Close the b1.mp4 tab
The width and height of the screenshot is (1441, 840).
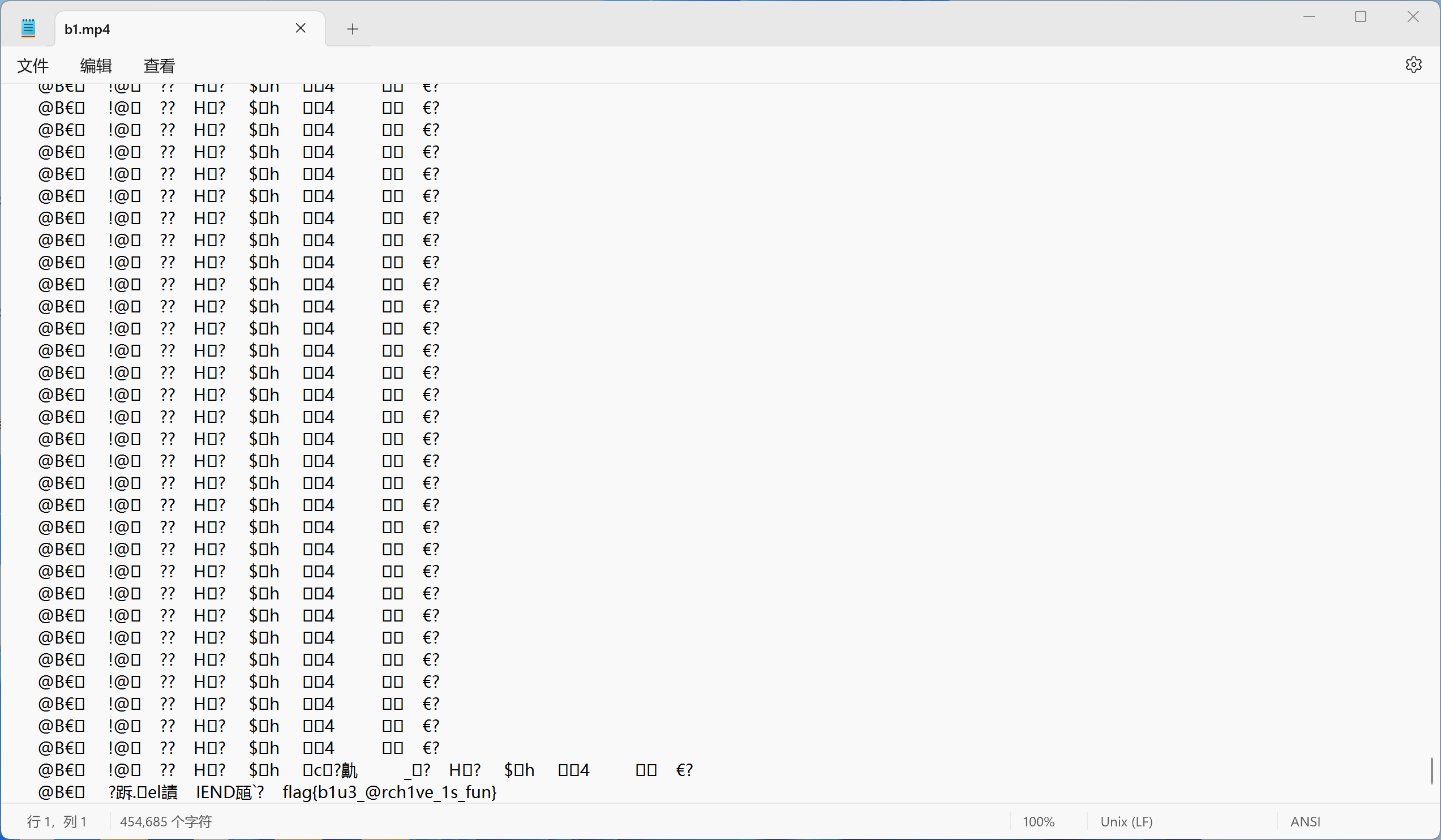click(301, 28)
